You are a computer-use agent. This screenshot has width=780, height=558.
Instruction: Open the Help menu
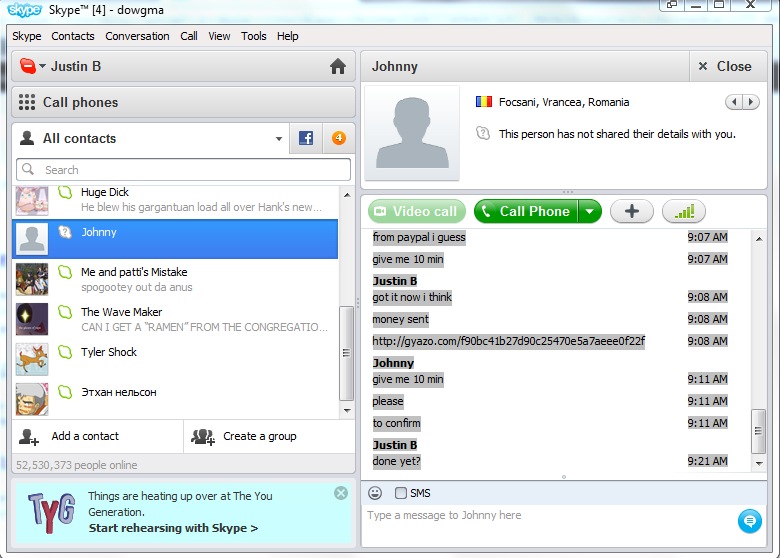pos(288,36)
